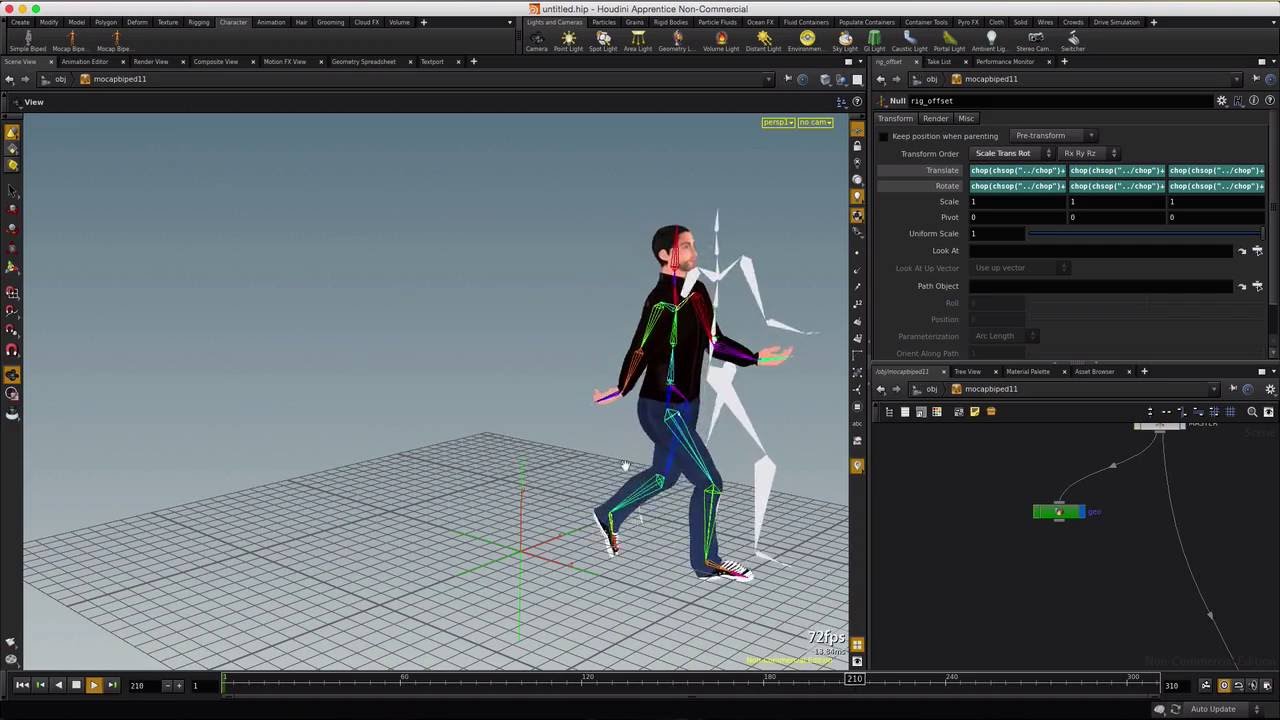This screenshot has width=1280, height=720.
Task: Open the no cam camera menu
Action: 815,122
